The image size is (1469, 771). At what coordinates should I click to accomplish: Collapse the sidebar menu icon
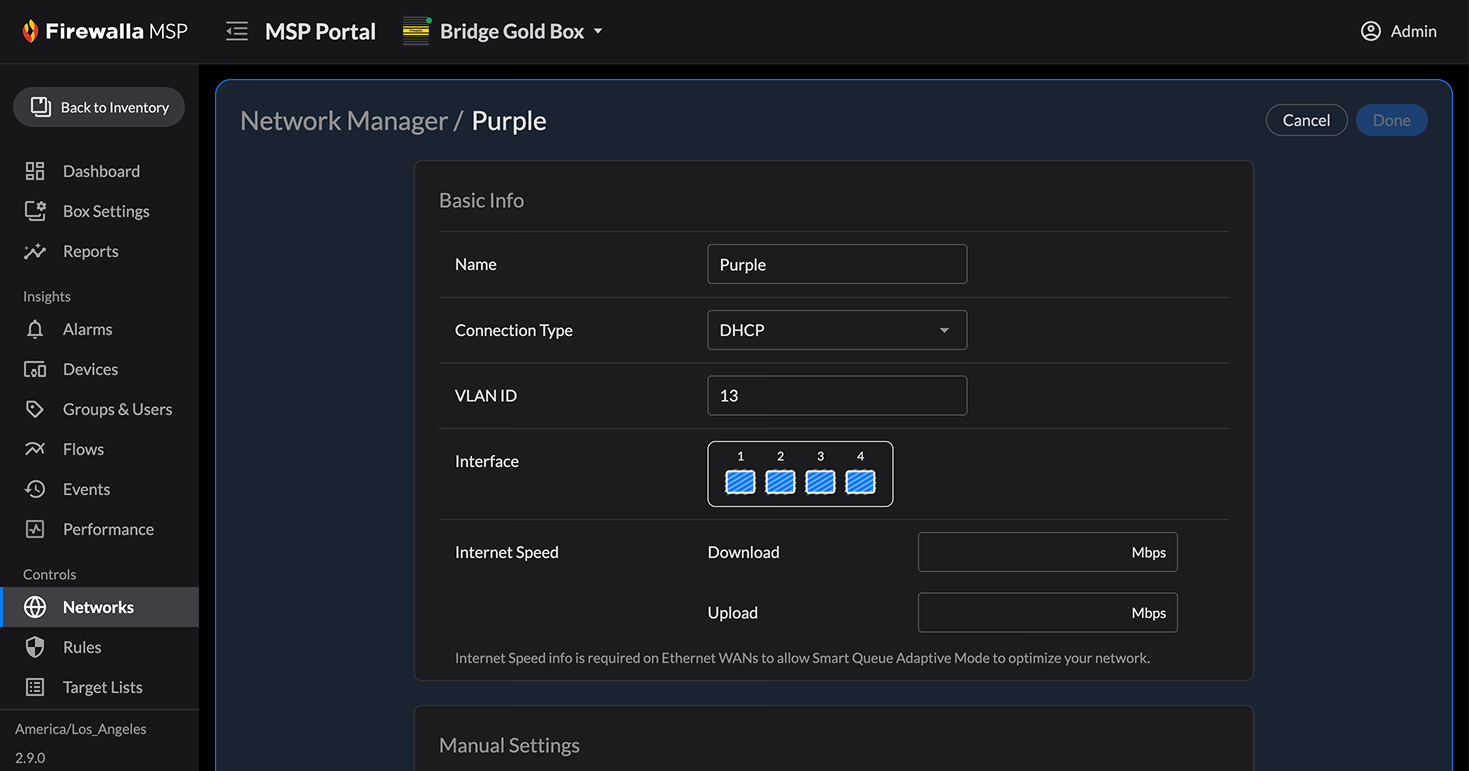point(236,31)
